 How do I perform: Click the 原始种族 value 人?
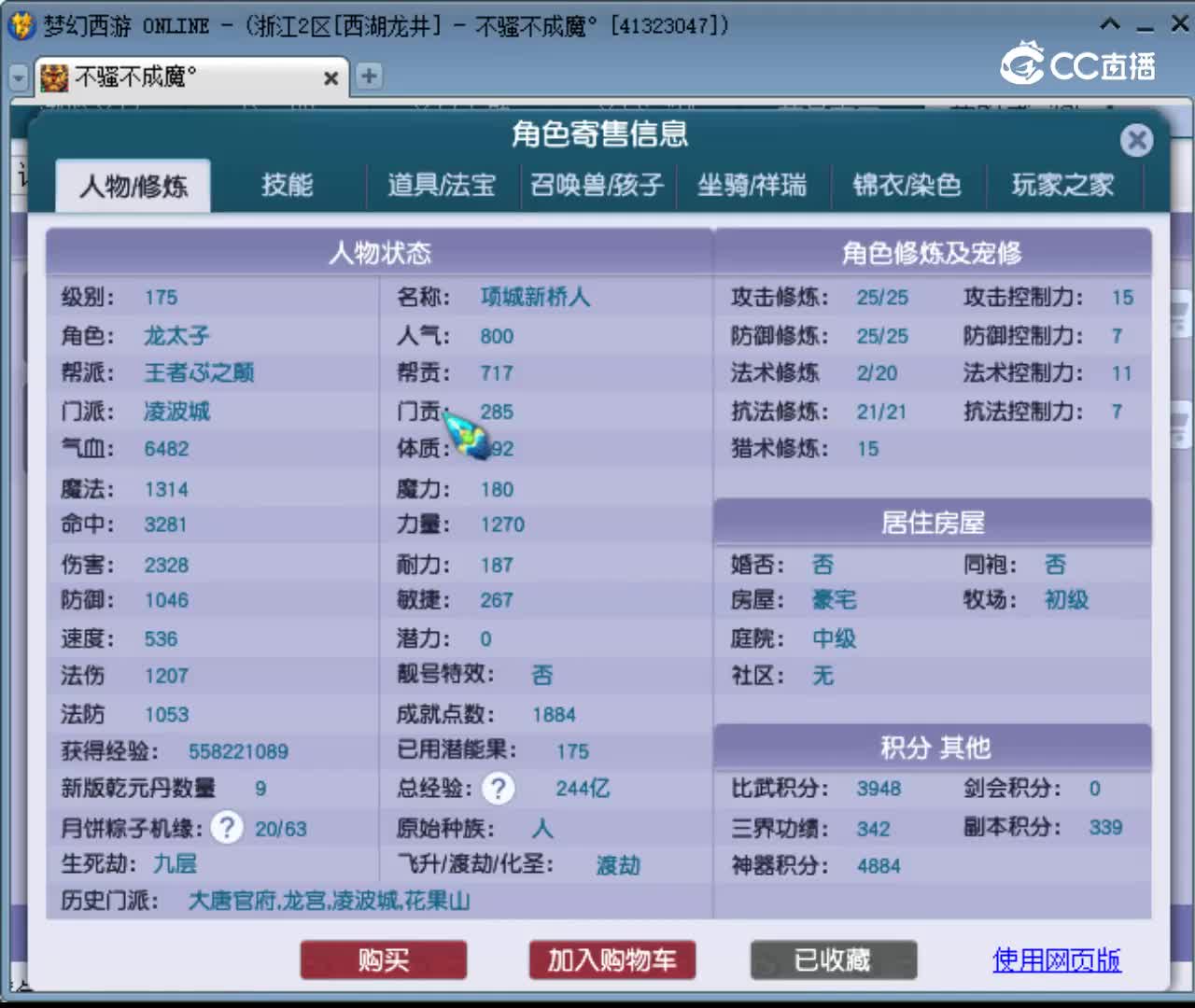(542, 828)
